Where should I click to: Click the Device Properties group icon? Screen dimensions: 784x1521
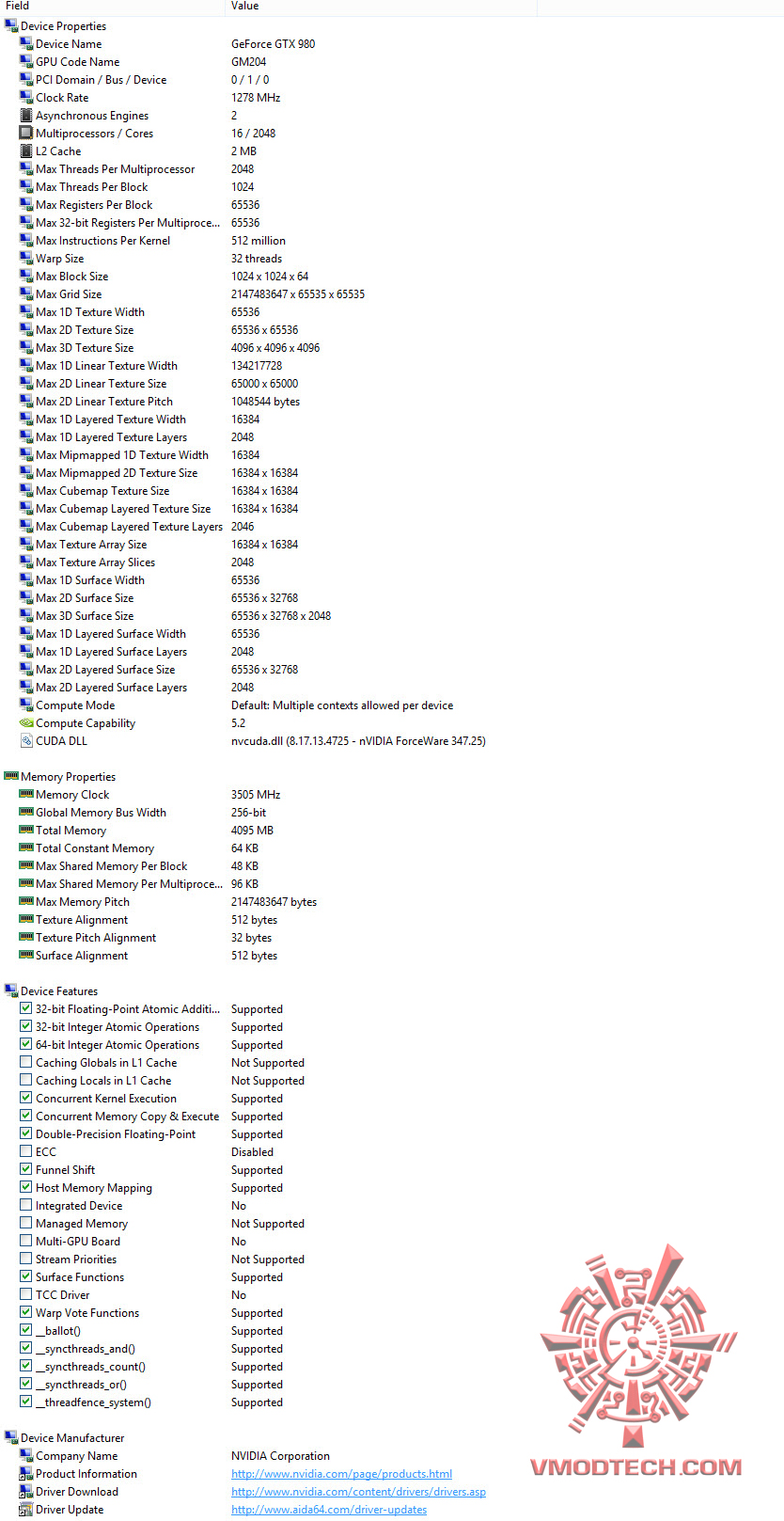[x=11, y=25]
